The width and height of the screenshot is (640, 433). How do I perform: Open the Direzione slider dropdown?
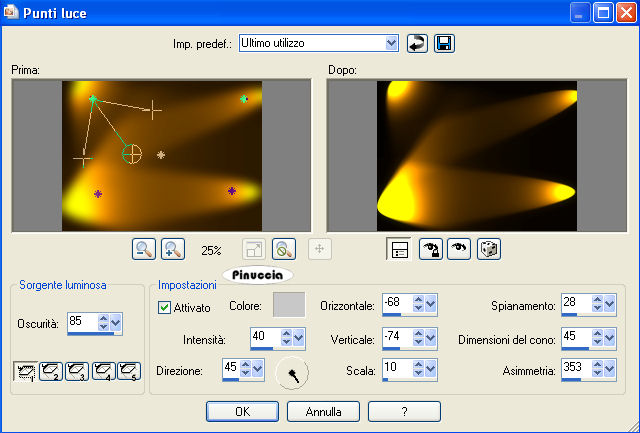(258, 369)
